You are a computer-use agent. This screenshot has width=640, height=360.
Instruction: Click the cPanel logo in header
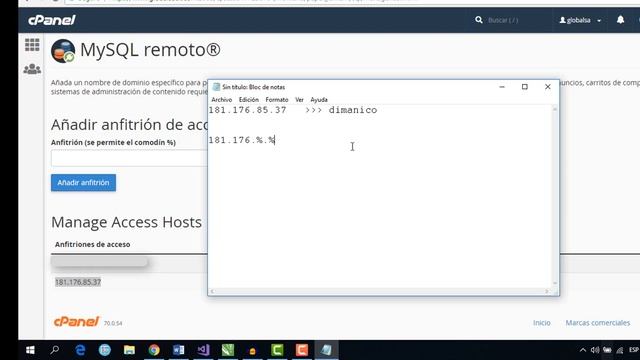[x=52, y=20]
